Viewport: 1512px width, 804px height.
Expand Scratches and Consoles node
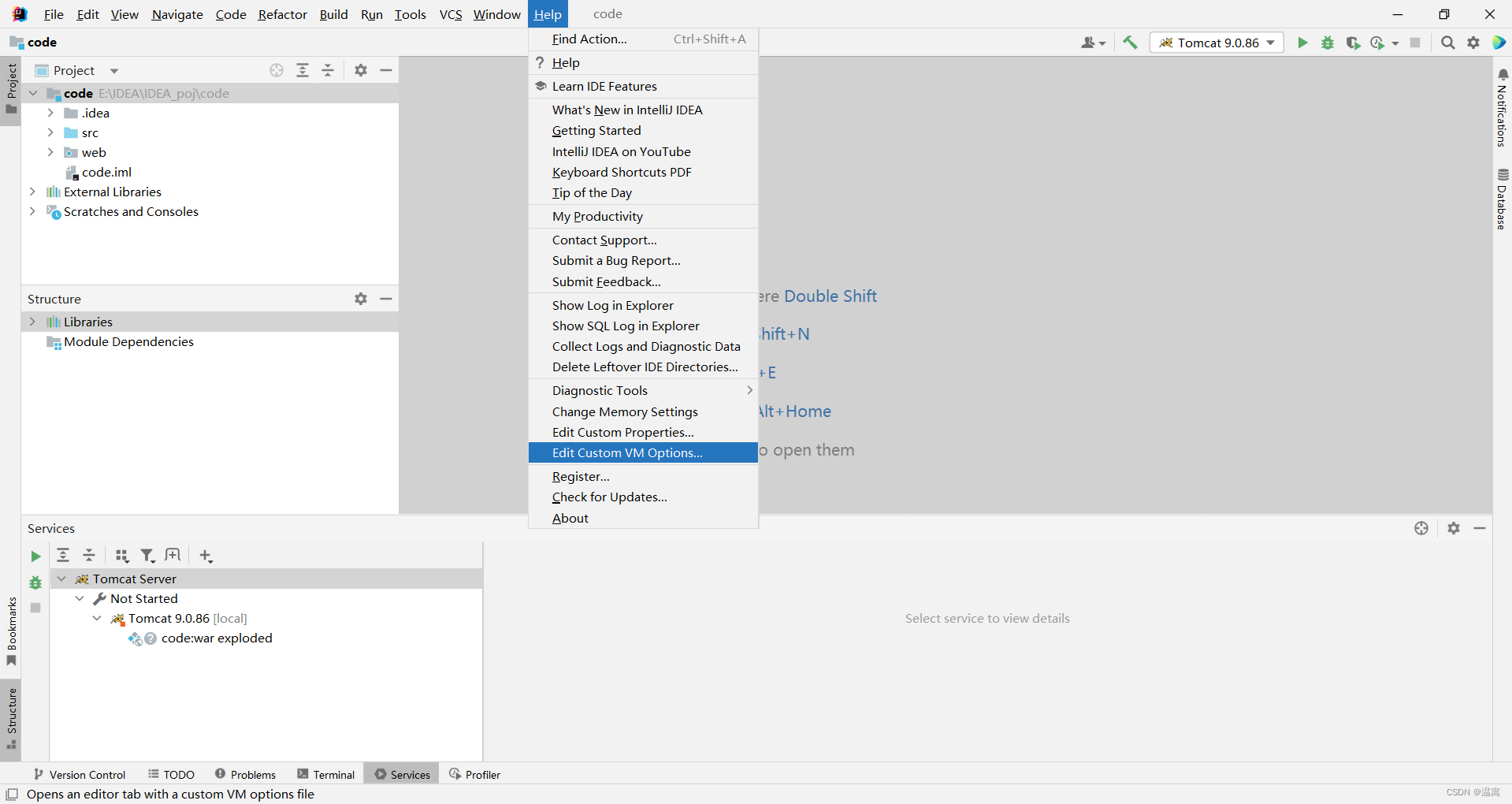[x=32, y=211]
